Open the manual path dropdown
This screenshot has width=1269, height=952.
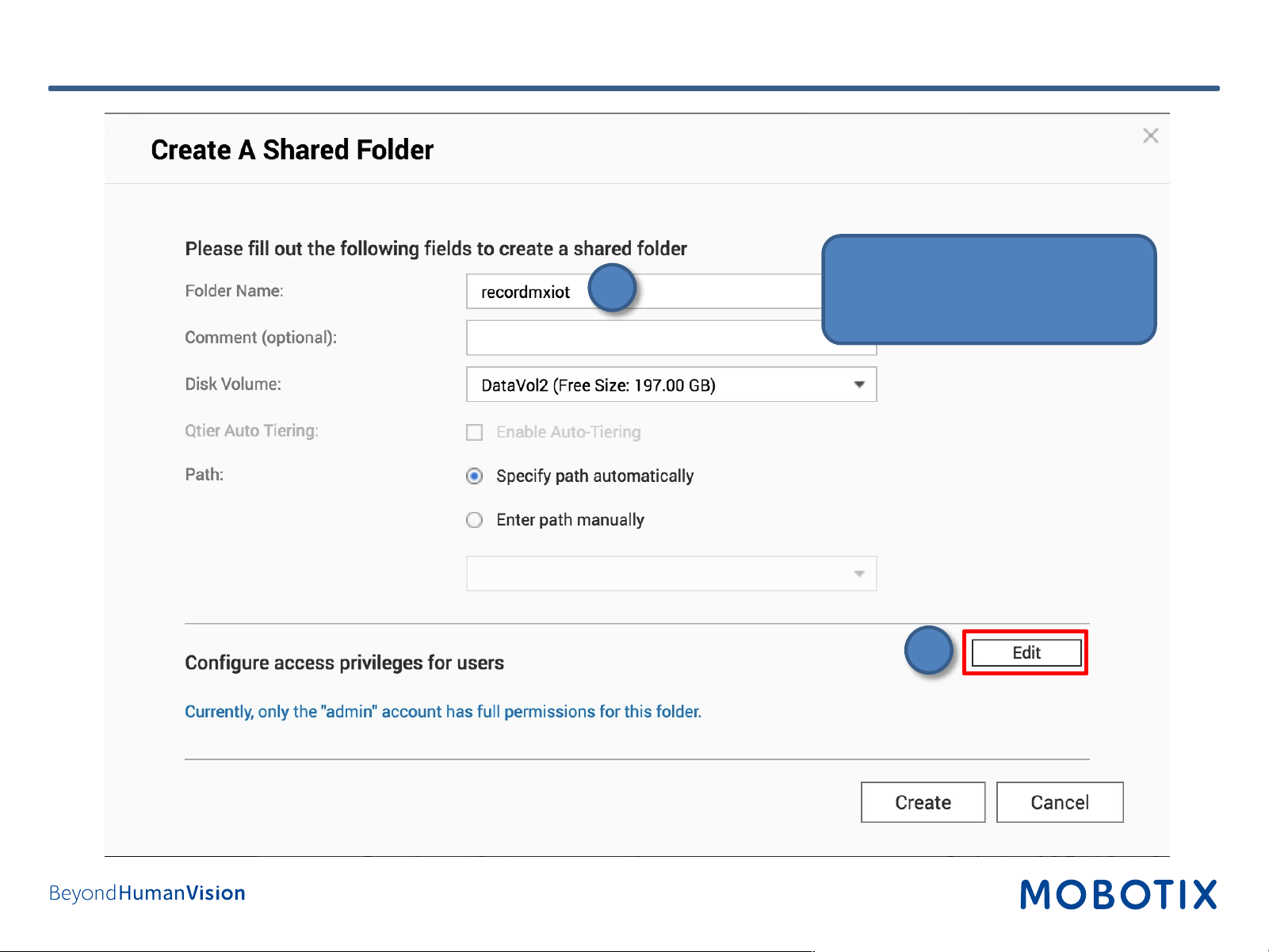tap(671, 574)
